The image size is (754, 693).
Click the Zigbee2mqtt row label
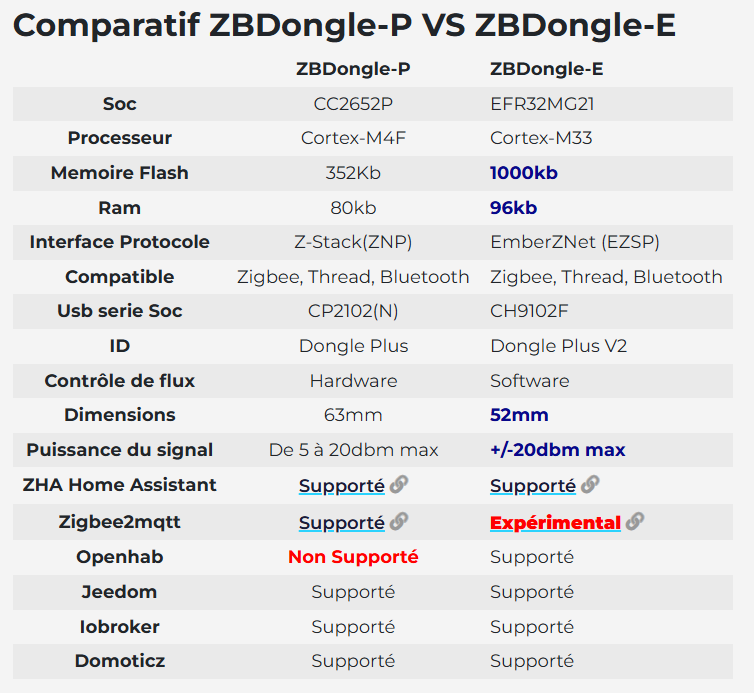click(120, 521)
